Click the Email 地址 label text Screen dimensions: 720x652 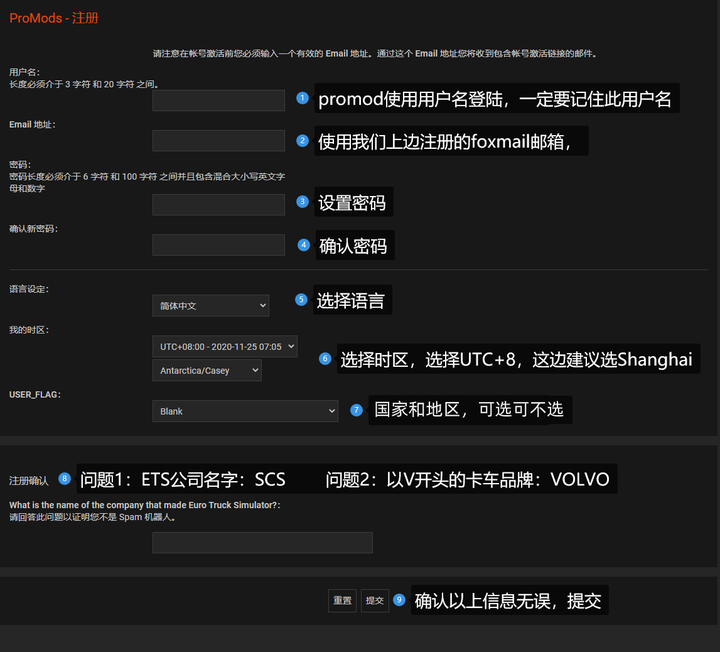point(32,124)
